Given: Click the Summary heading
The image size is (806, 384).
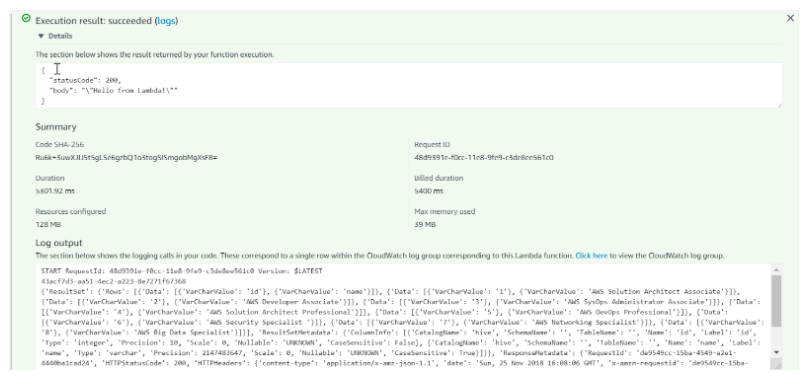Looking at the screenshot, I should [x=56, y=127].
